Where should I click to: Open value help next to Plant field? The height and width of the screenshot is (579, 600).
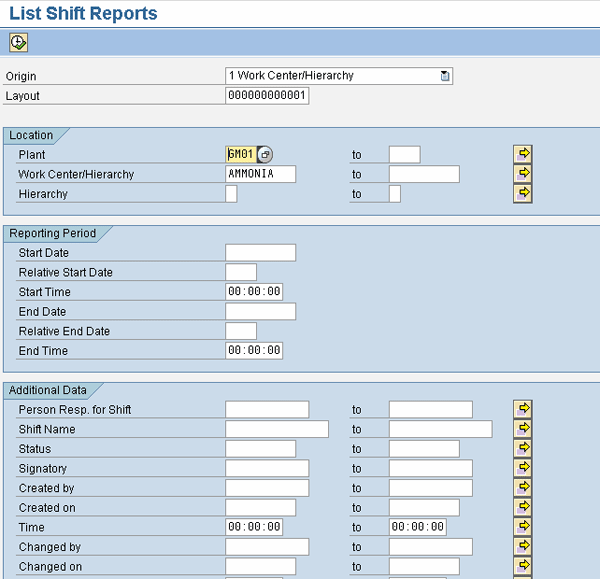coord(264,155)
